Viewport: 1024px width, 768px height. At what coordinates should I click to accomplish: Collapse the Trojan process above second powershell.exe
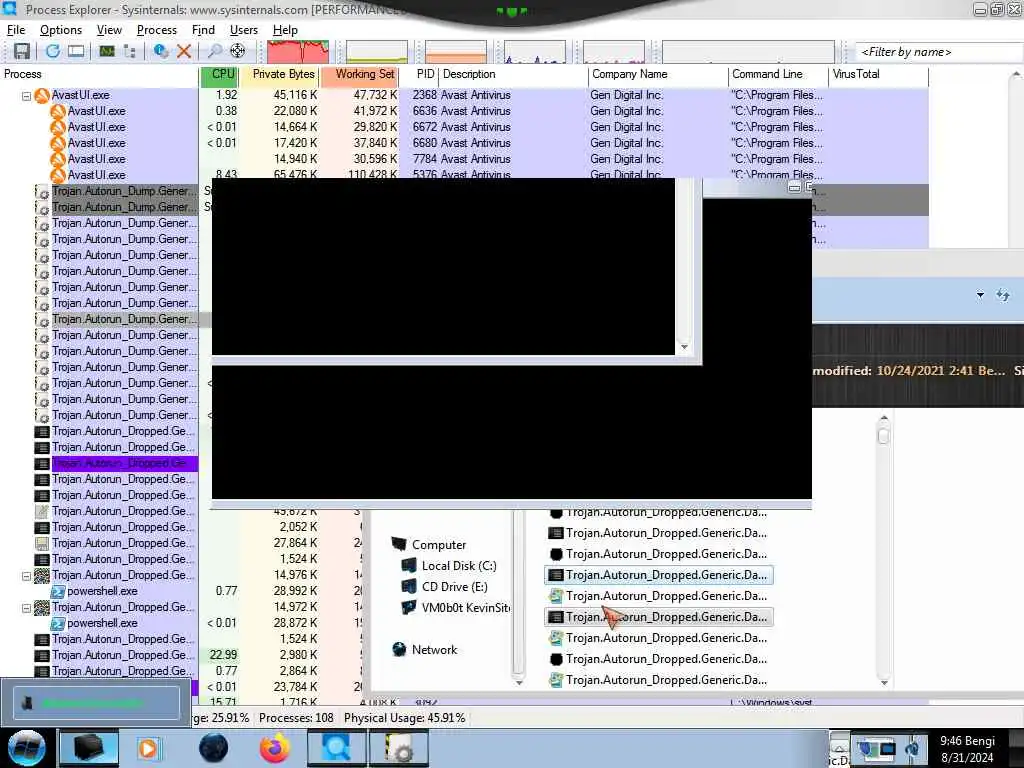coord(26,608)
